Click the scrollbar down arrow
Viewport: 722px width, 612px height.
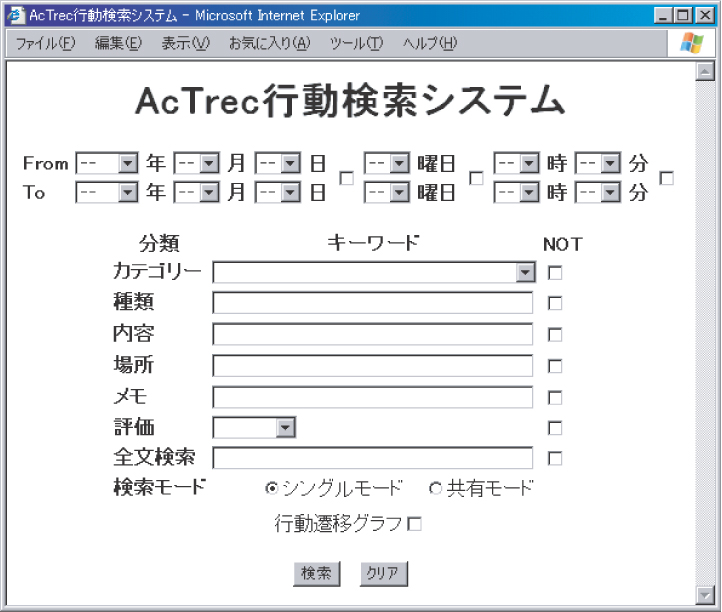(x=705, y=595)
